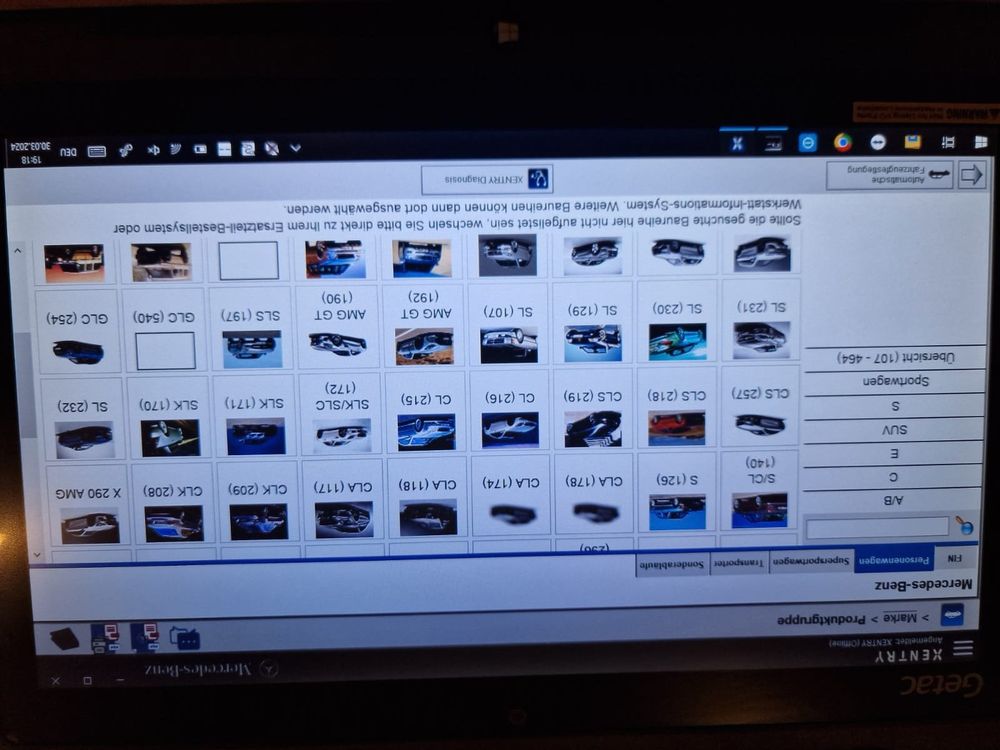Click the battery icon in system tray
Viewport: 1000px width, 750px height.
coord(200,149)
